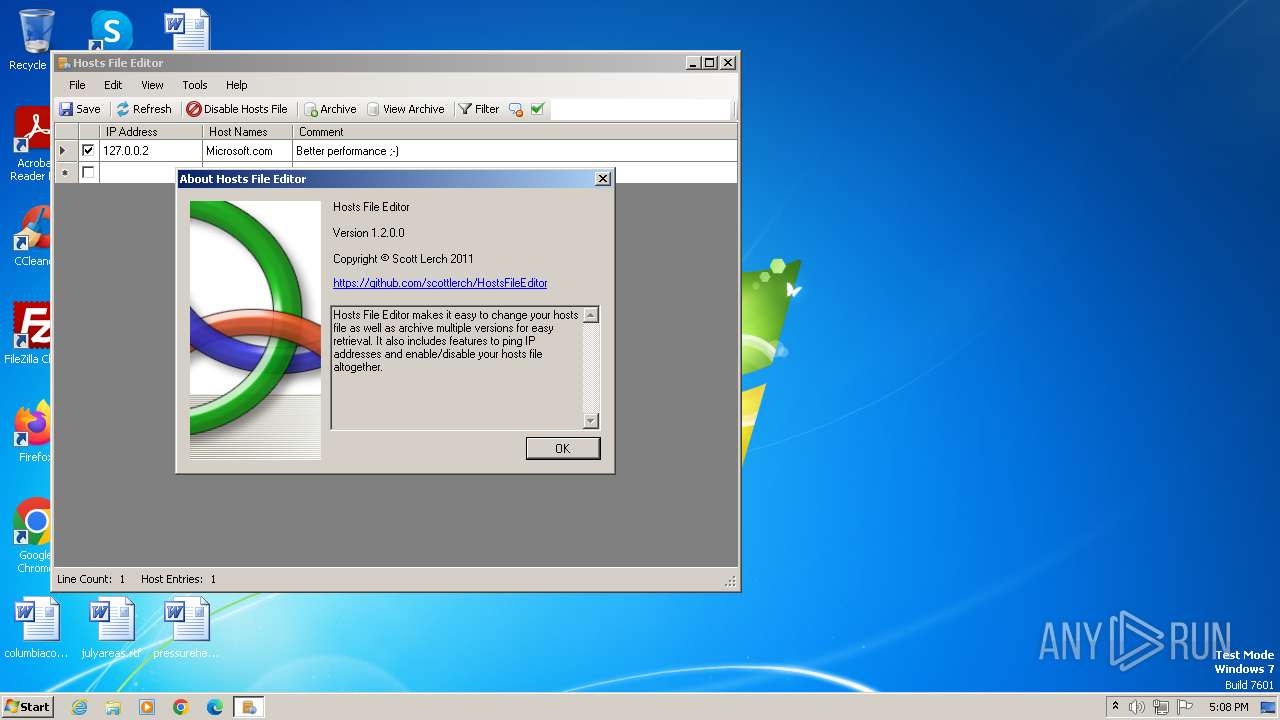Archive the current hosts file
This screenshot has width=1280, height=720.
[x=330, y=109]
